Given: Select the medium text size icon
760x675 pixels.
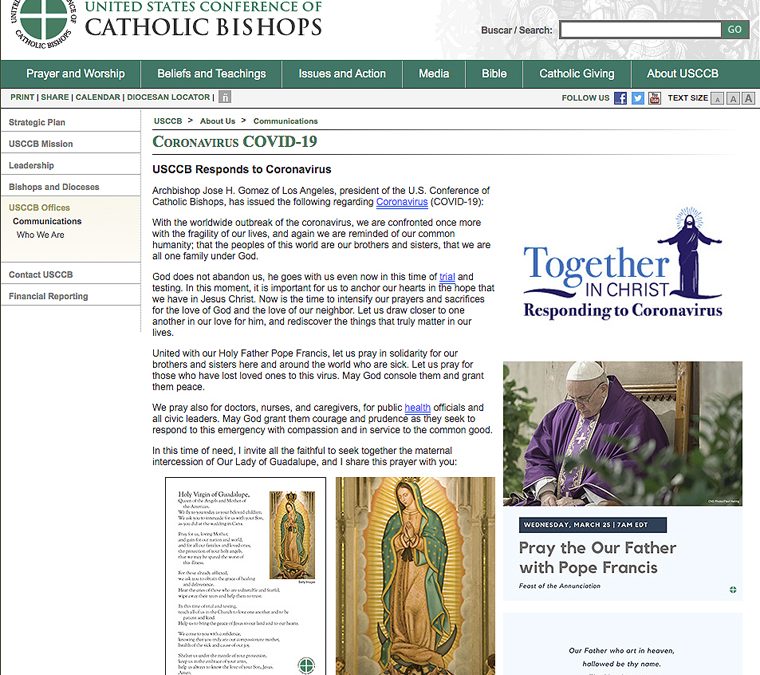Looking at the screenshot, I should [x=733, y=98].
